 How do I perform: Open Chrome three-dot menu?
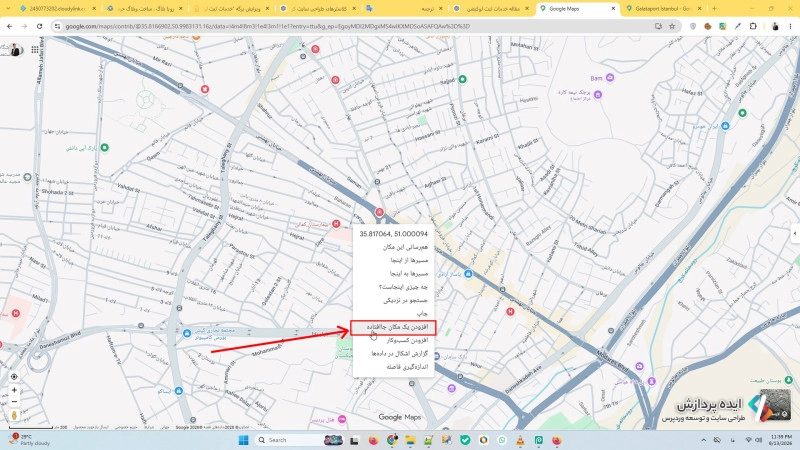tap(790, 26)
